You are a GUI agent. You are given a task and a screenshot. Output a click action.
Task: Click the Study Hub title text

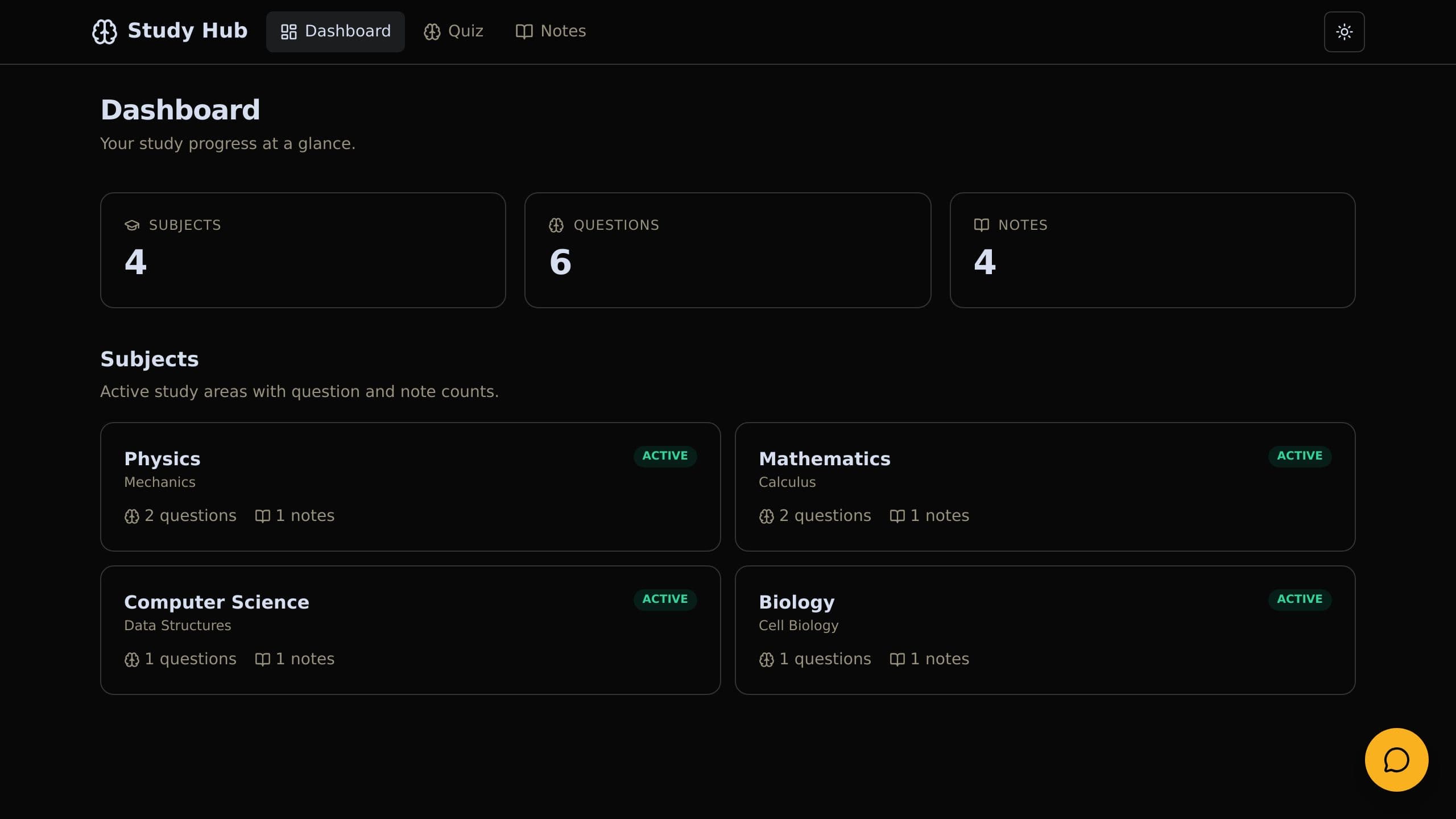[x=188, y=31]
